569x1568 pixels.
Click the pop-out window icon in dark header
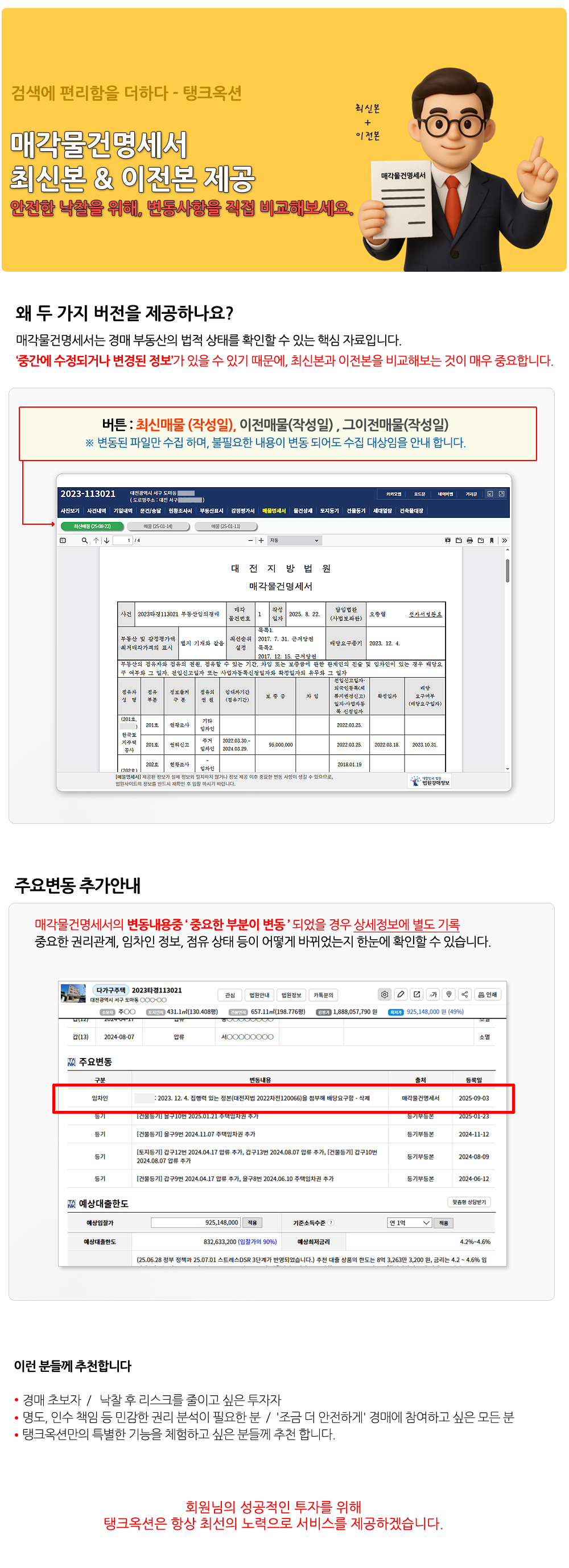tap(501, 494)
